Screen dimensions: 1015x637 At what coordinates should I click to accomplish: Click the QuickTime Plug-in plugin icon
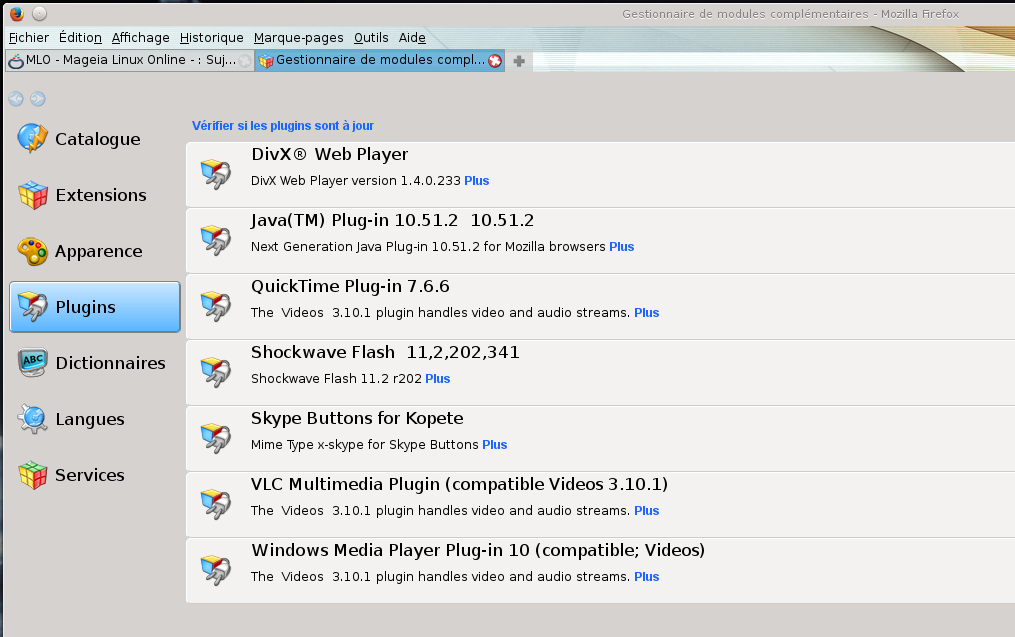coord(216,306)
